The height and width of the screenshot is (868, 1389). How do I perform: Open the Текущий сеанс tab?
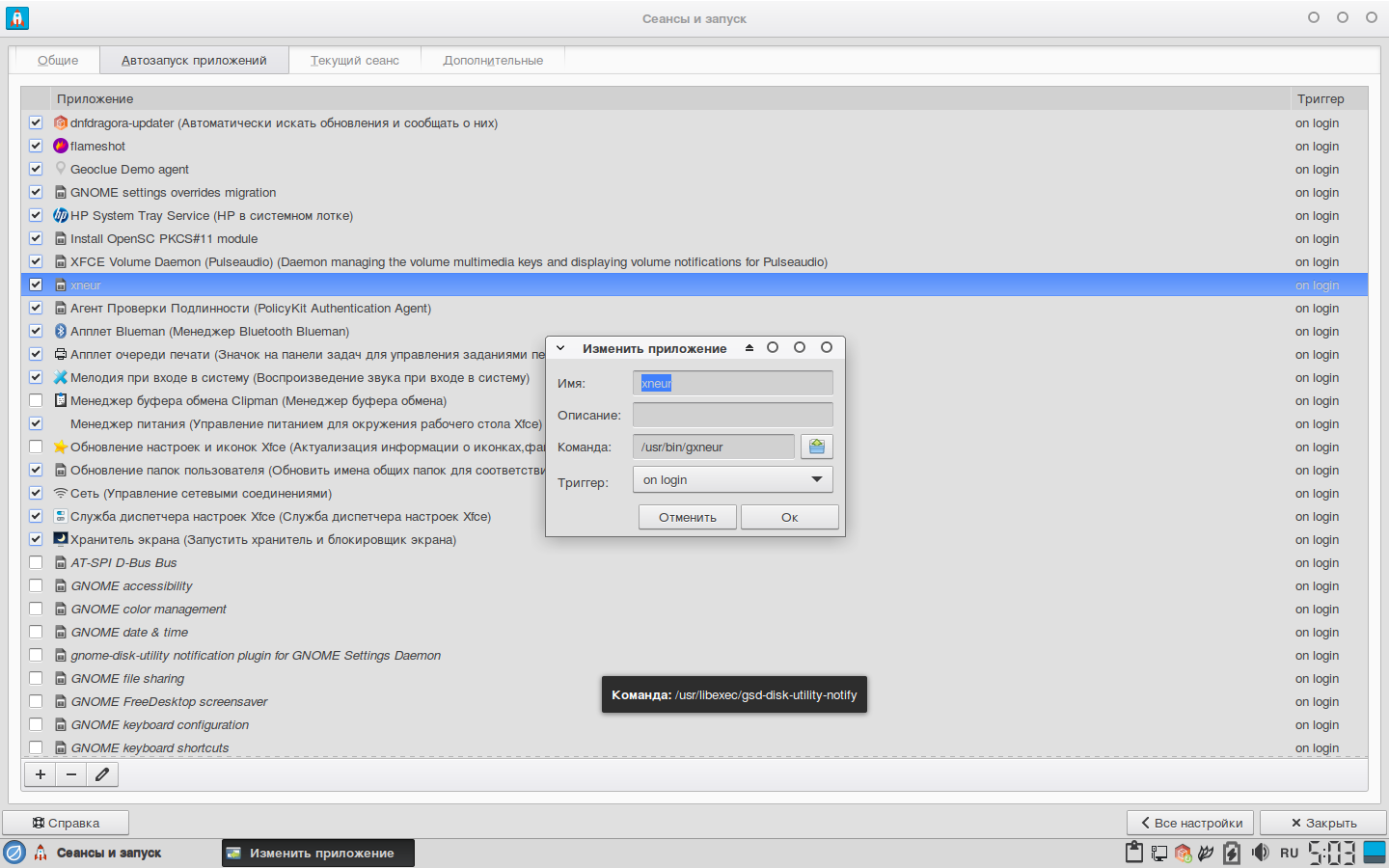coord(355,60)
